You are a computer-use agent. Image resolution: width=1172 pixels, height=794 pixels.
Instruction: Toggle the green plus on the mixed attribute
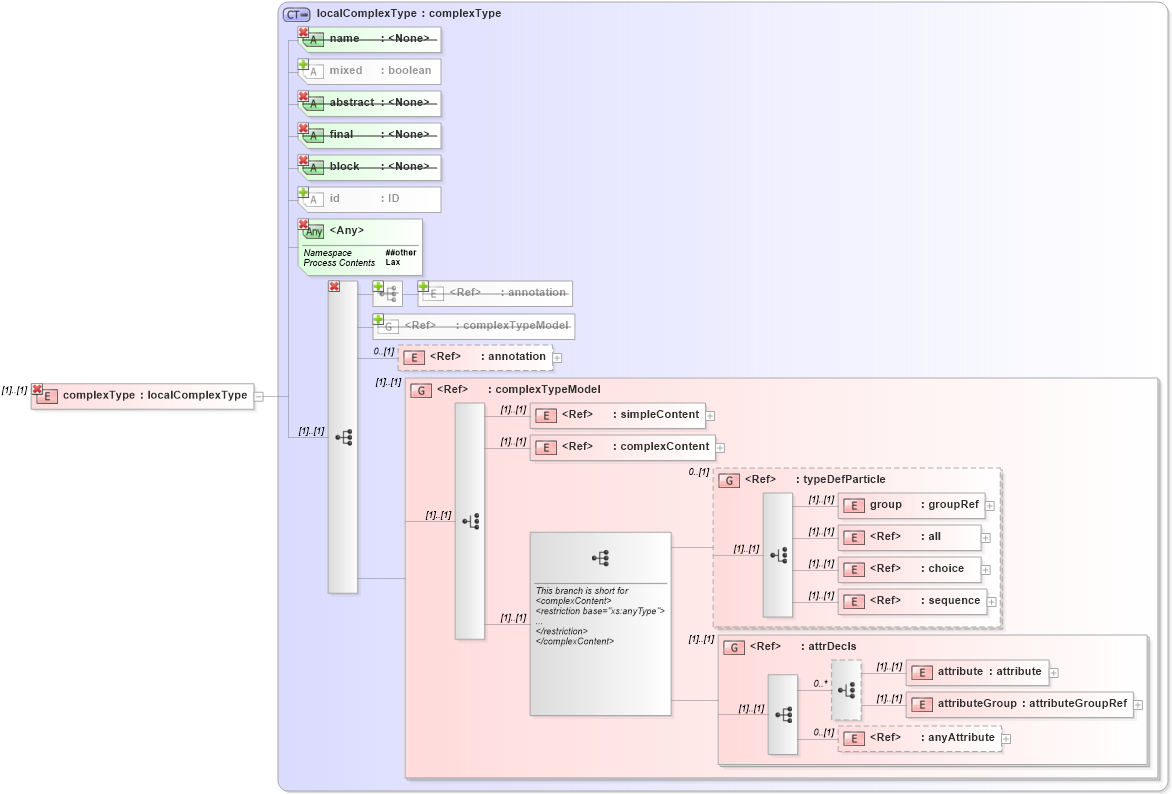tap(301, 65)
